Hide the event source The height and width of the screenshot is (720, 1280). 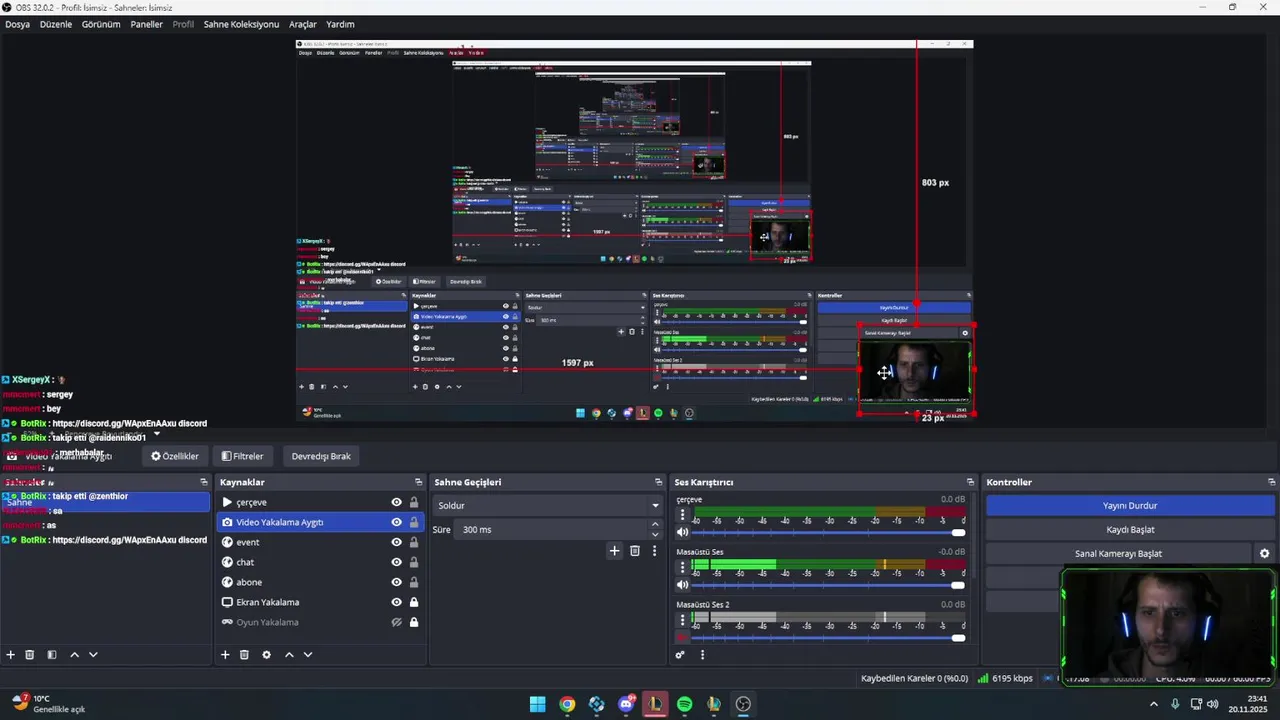[x=397, y=542]
